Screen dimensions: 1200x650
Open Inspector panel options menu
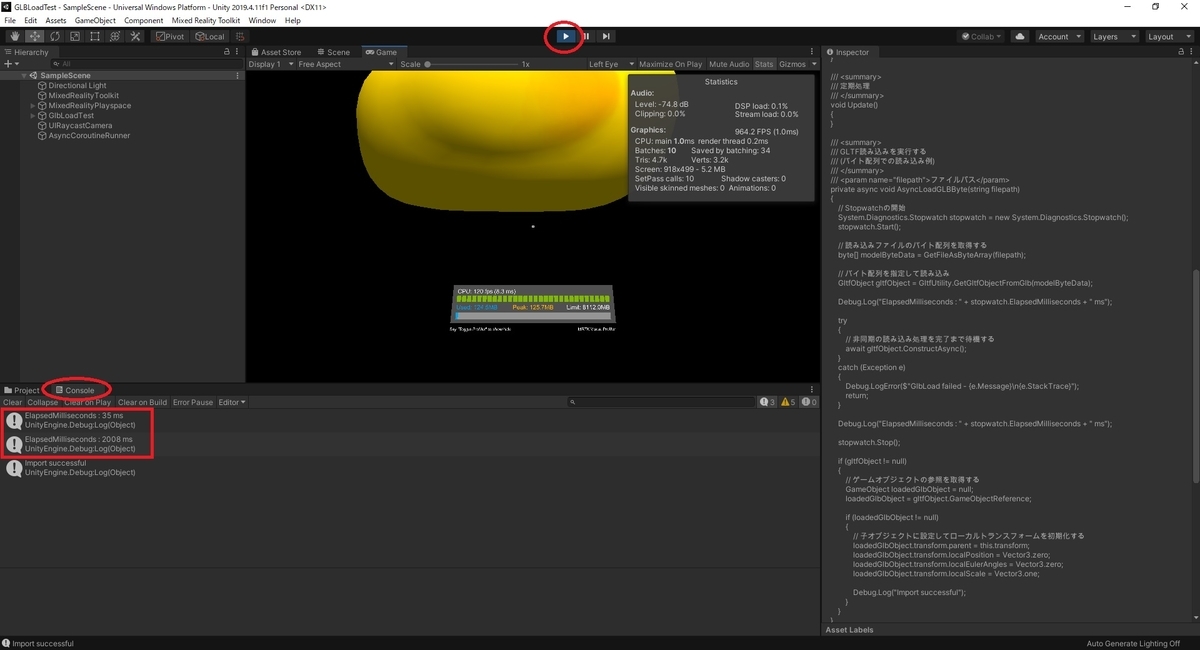tap(1191, 52)
